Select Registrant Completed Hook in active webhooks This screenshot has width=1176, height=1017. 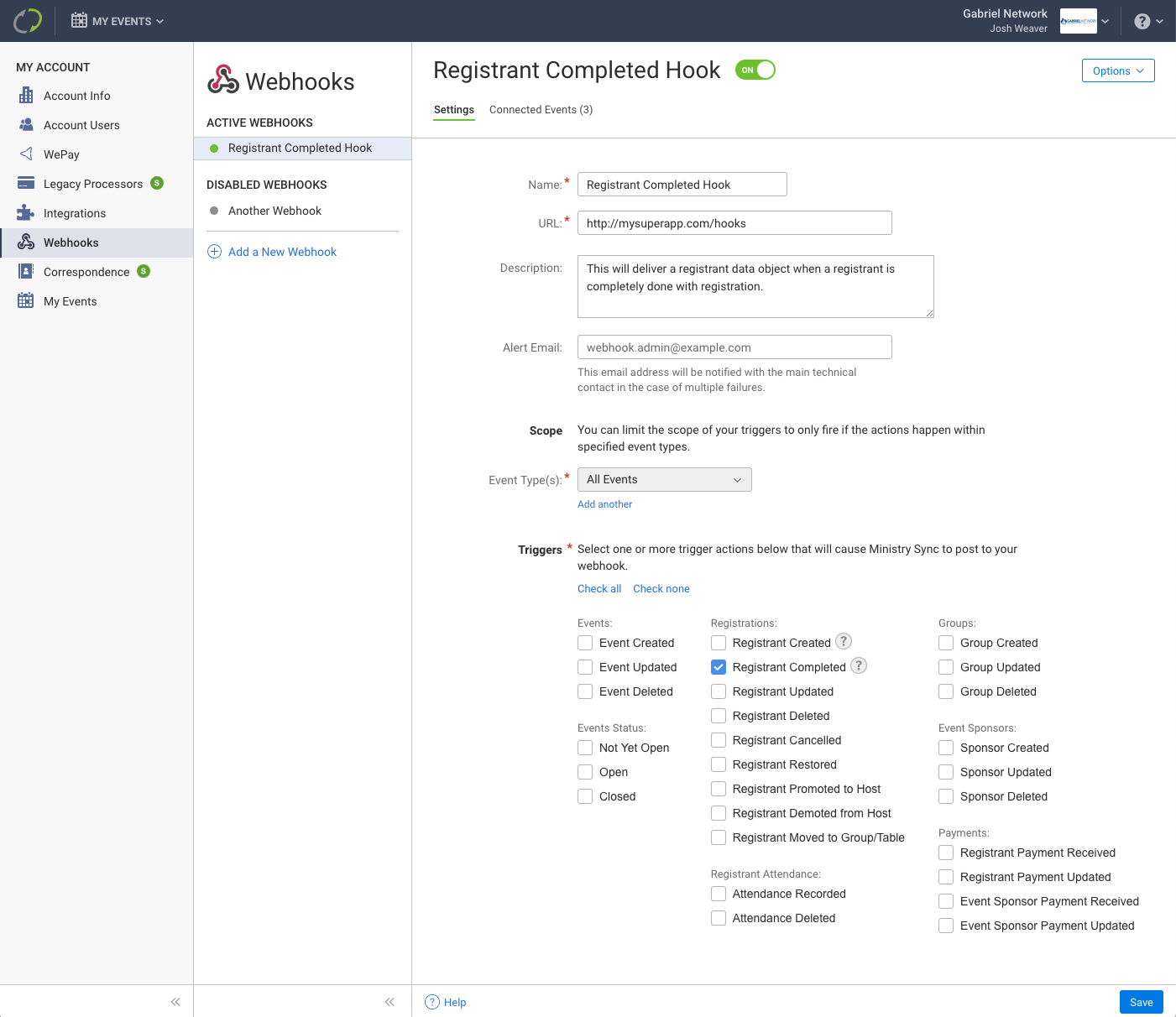click(x=302, y=149)
